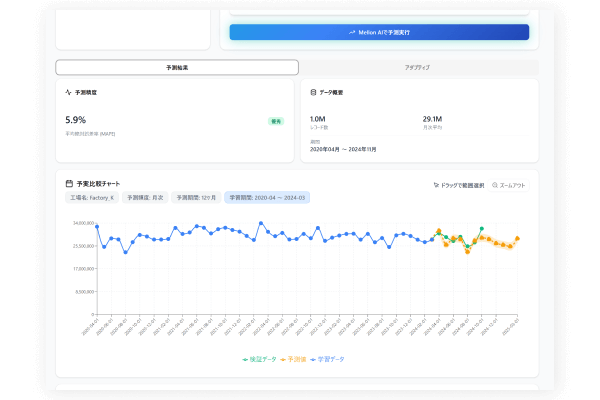Screen dimensions: 600x400
Task: Click the pulse icon next to 予測精度
Action: coord(68,91)
